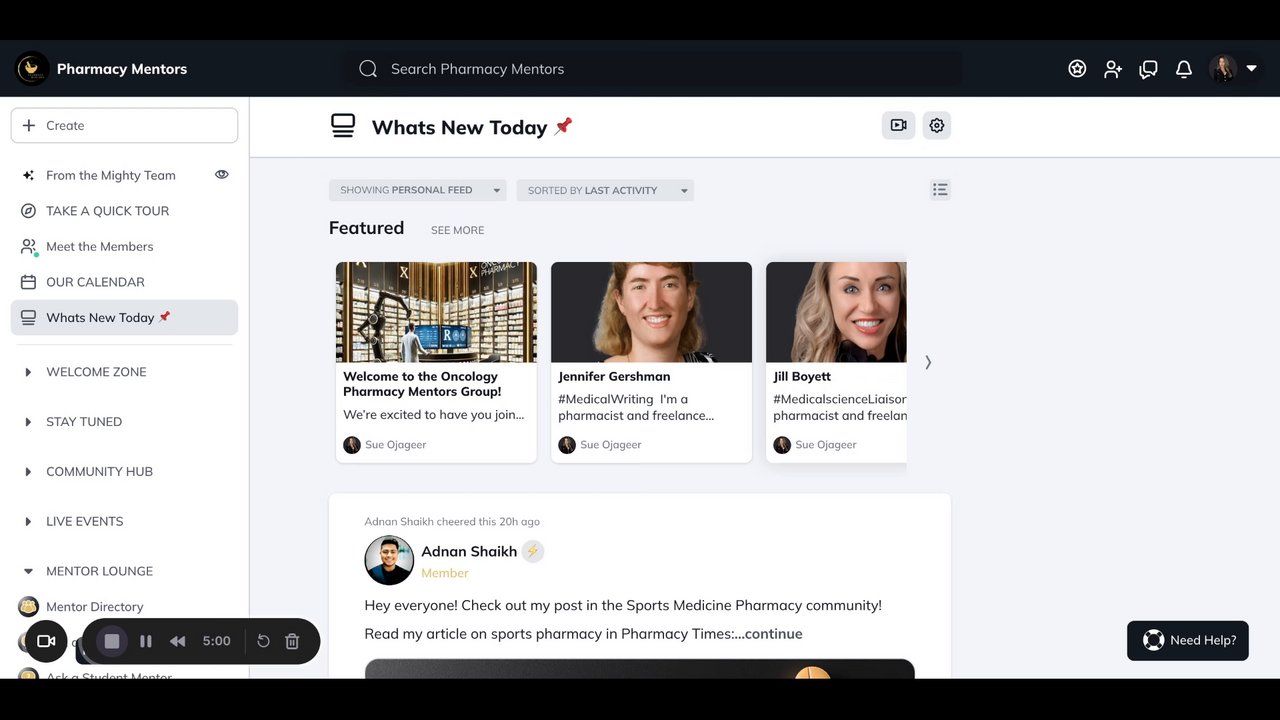Open OUR CALENDAR
The width and height of the screenshot is (1280, 720).
pyautogui.click(x=95, y=282)
